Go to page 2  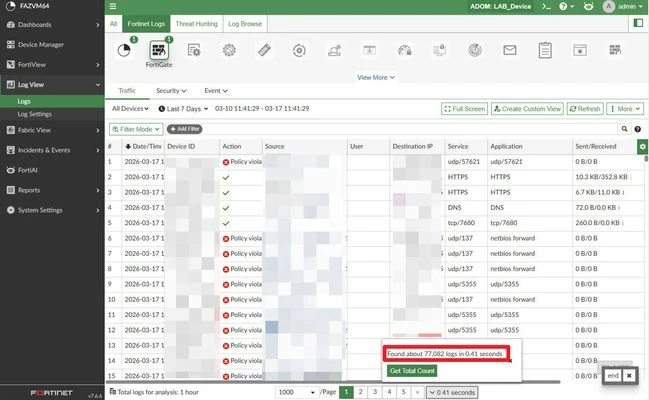click(361, 392)
